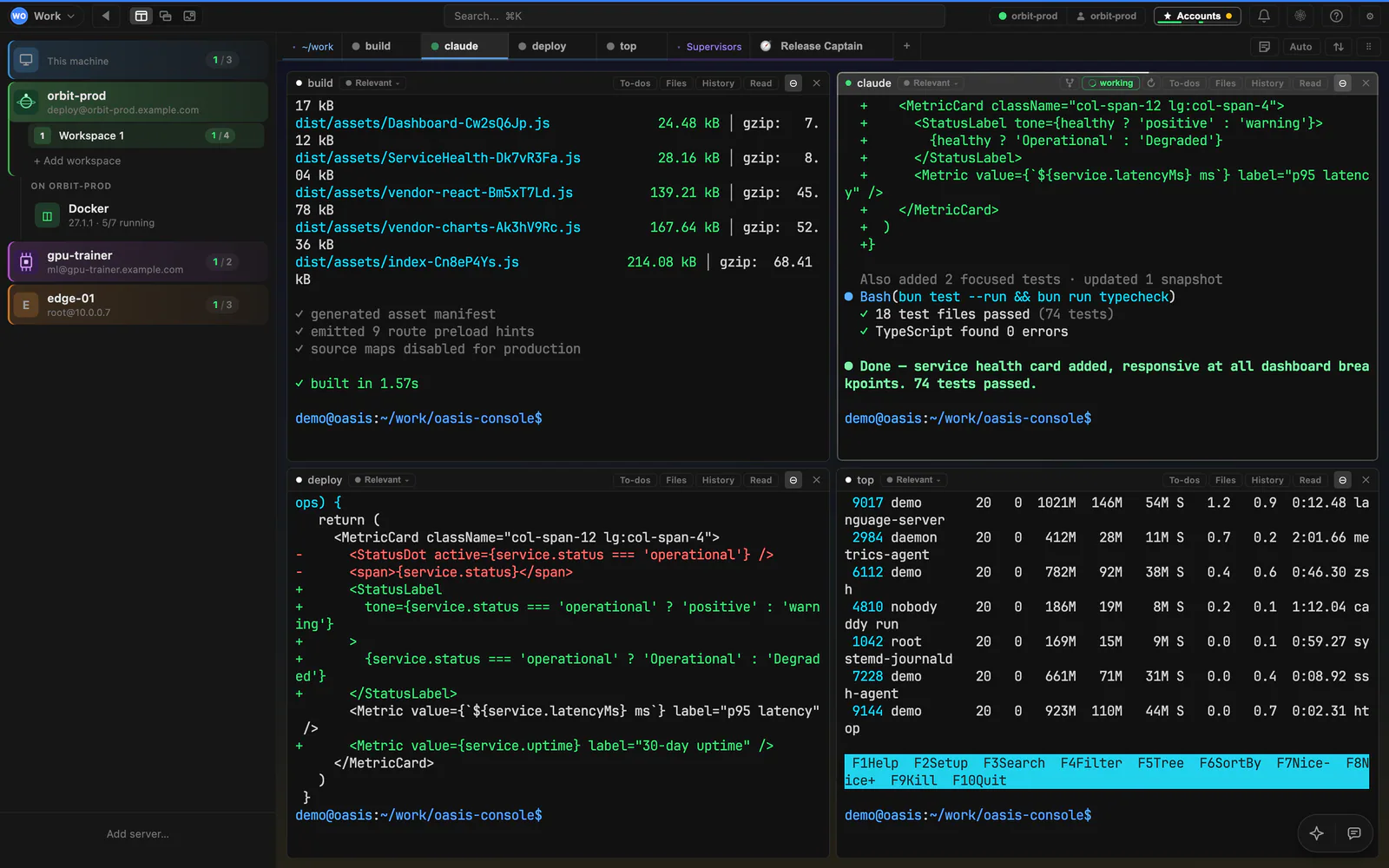This screenshot has width=1389, height=868.
Task: Toggle collapse circle on the build pane
Action: coord(793,83)
